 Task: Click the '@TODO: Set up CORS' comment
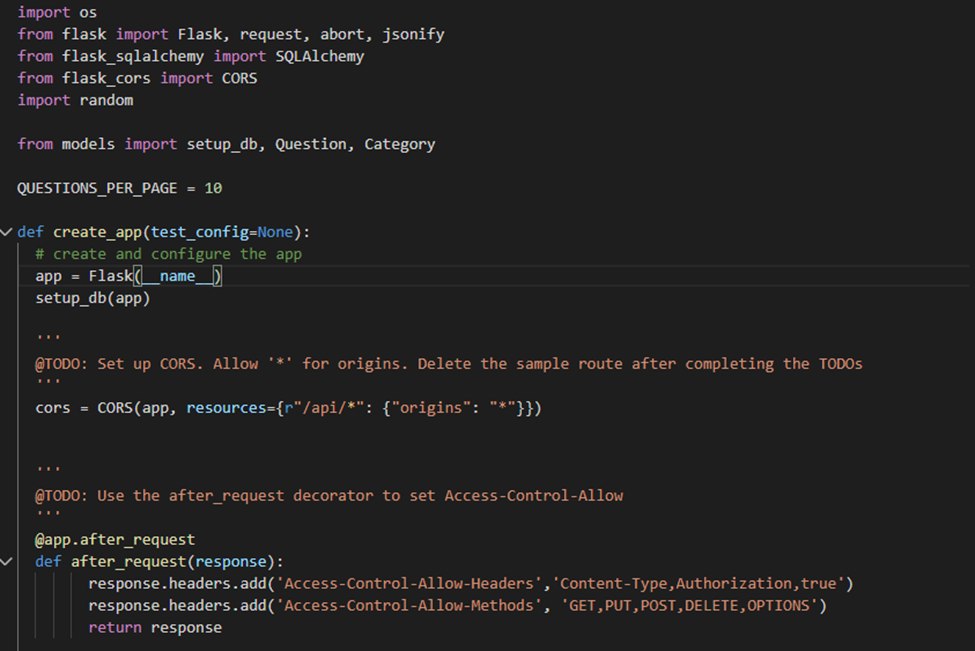(x=449, y=364)
